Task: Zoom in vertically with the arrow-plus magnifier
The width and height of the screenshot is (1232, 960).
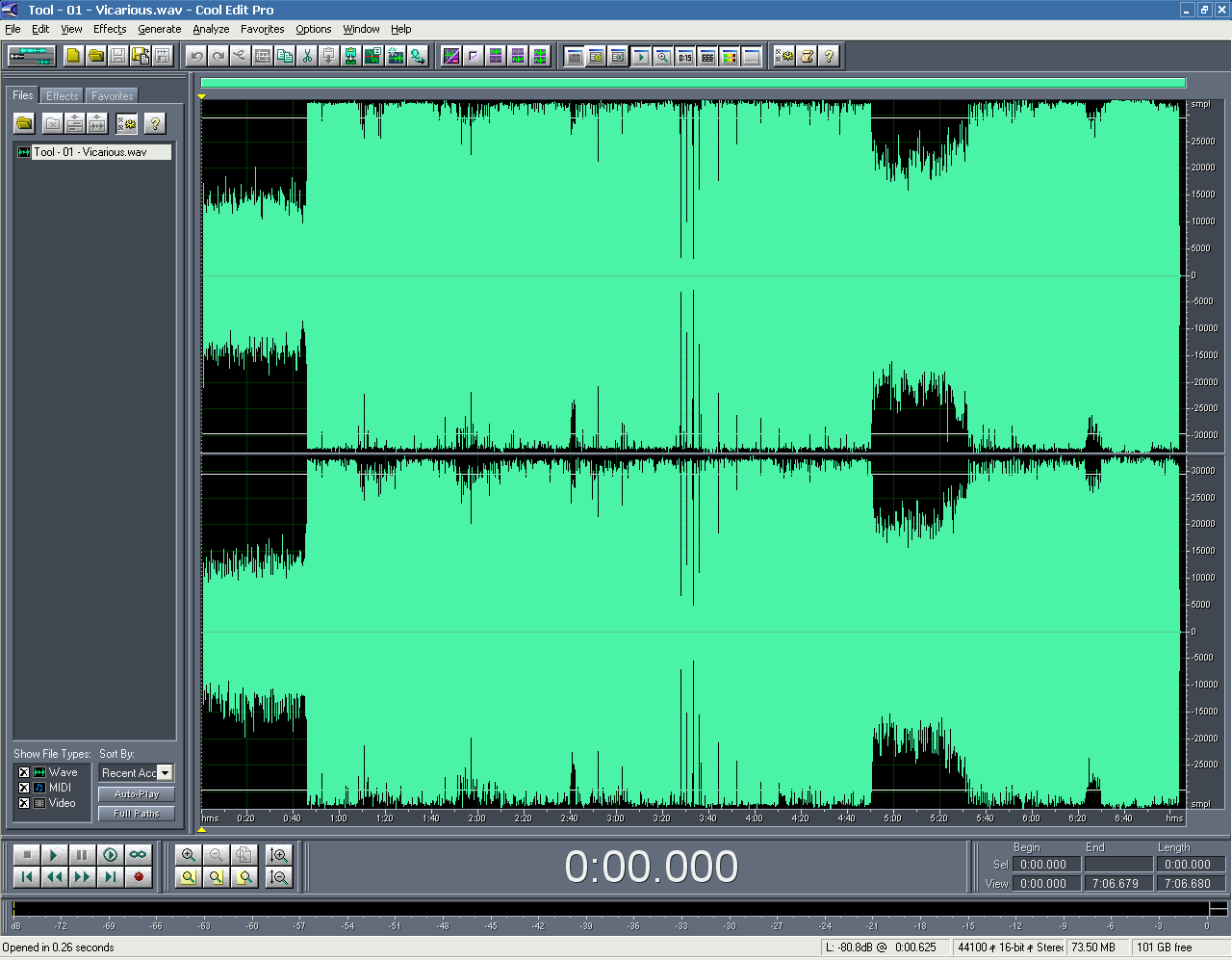Action: pyautogui.click(x=279, y=855)
